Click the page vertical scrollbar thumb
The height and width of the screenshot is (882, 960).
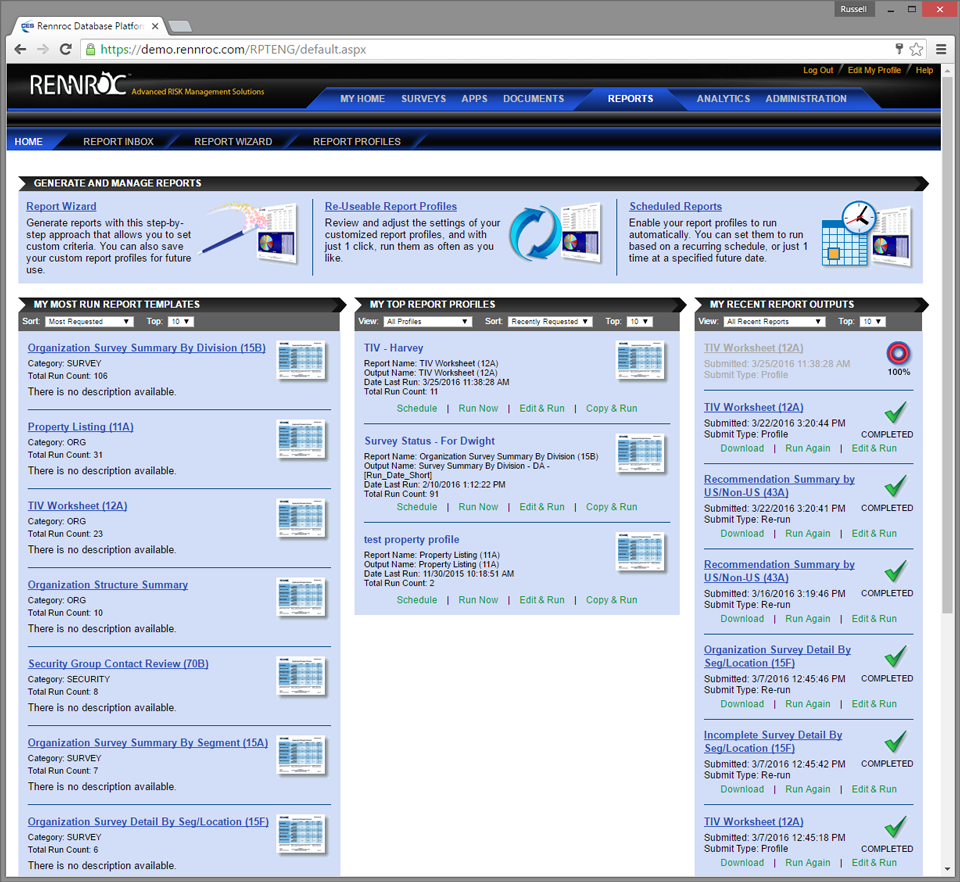point(948,343)
